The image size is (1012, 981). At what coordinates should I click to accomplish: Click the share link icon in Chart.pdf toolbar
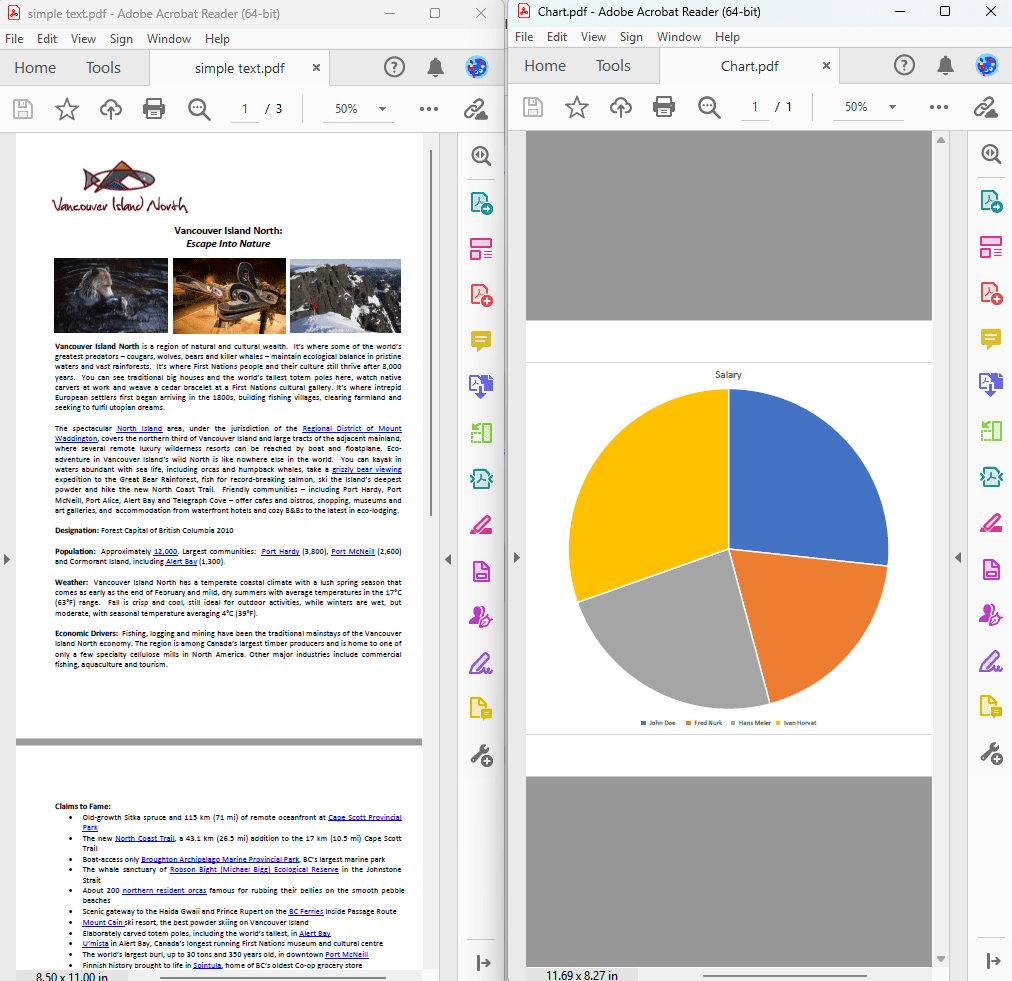click(986, 107)
